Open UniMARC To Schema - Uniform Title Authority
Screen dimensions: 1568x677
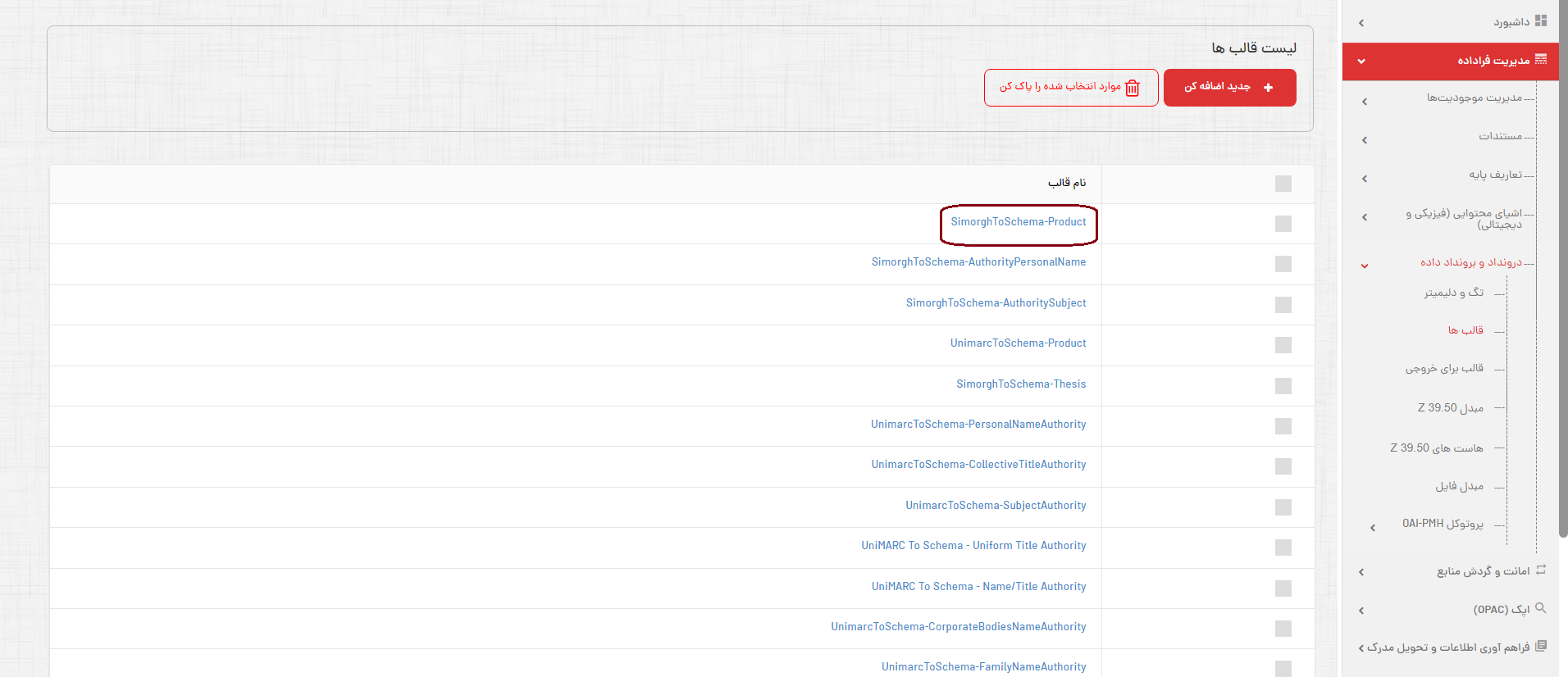[973, 546]
